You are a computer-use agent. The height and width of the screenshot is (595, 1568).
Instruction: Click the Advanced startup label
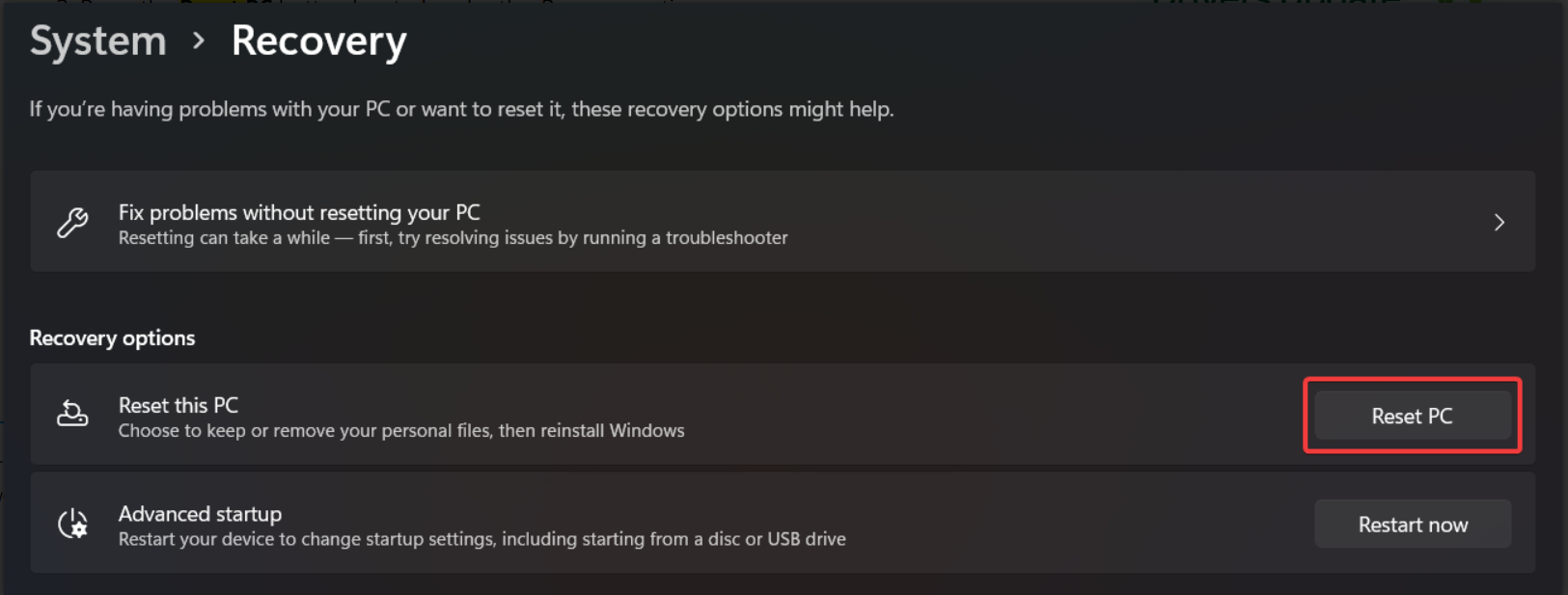coord(200,514)
